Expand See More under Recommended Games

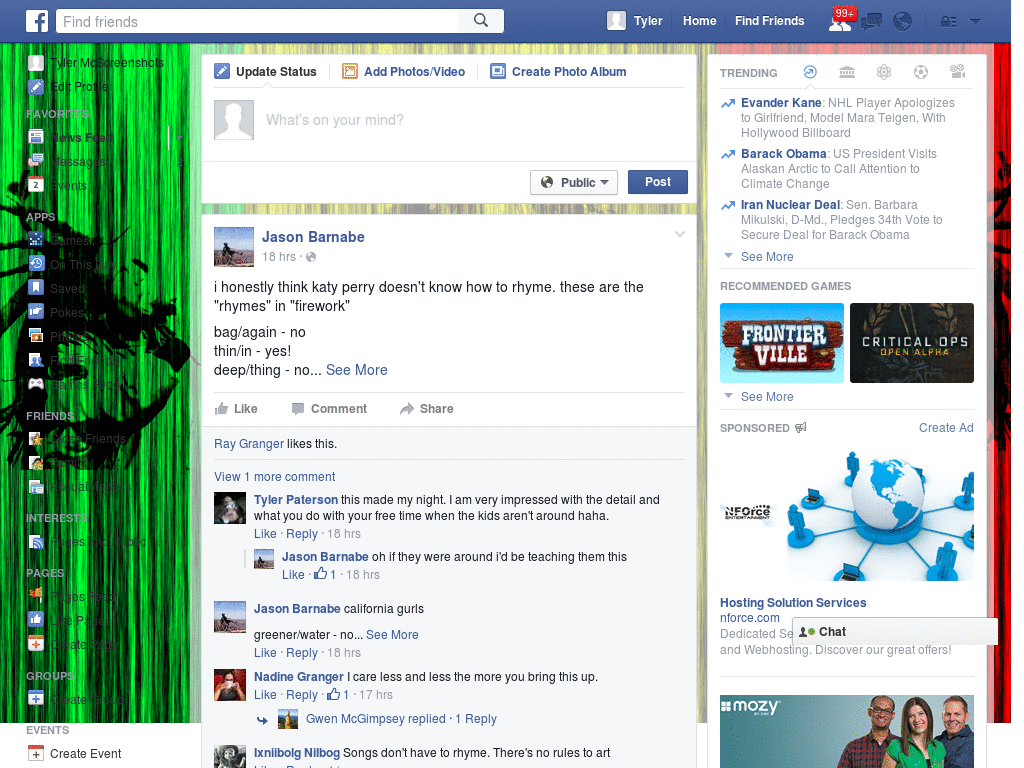(x=767, y=396)
